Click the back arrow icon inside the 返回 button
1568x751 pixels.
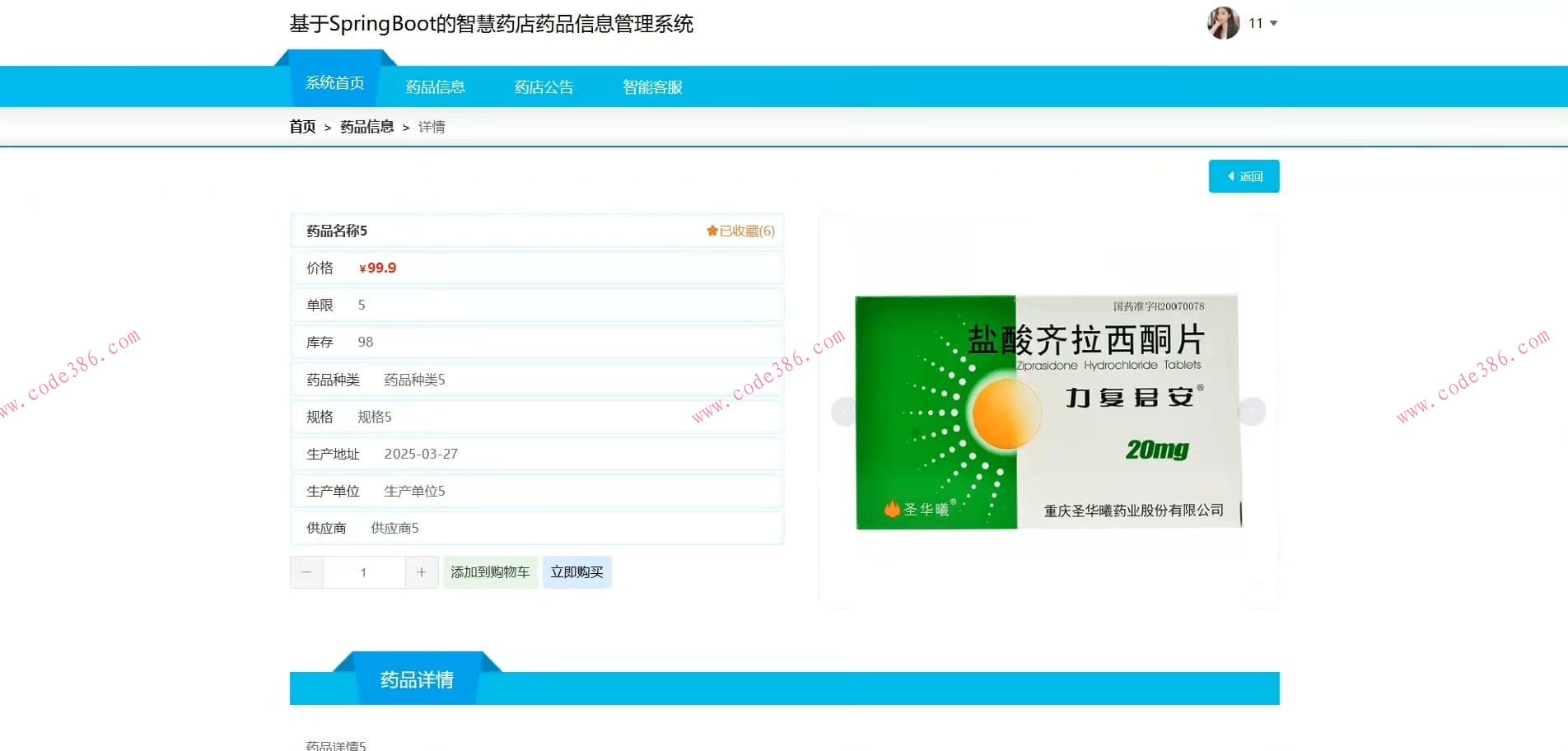click(1230, 175)
